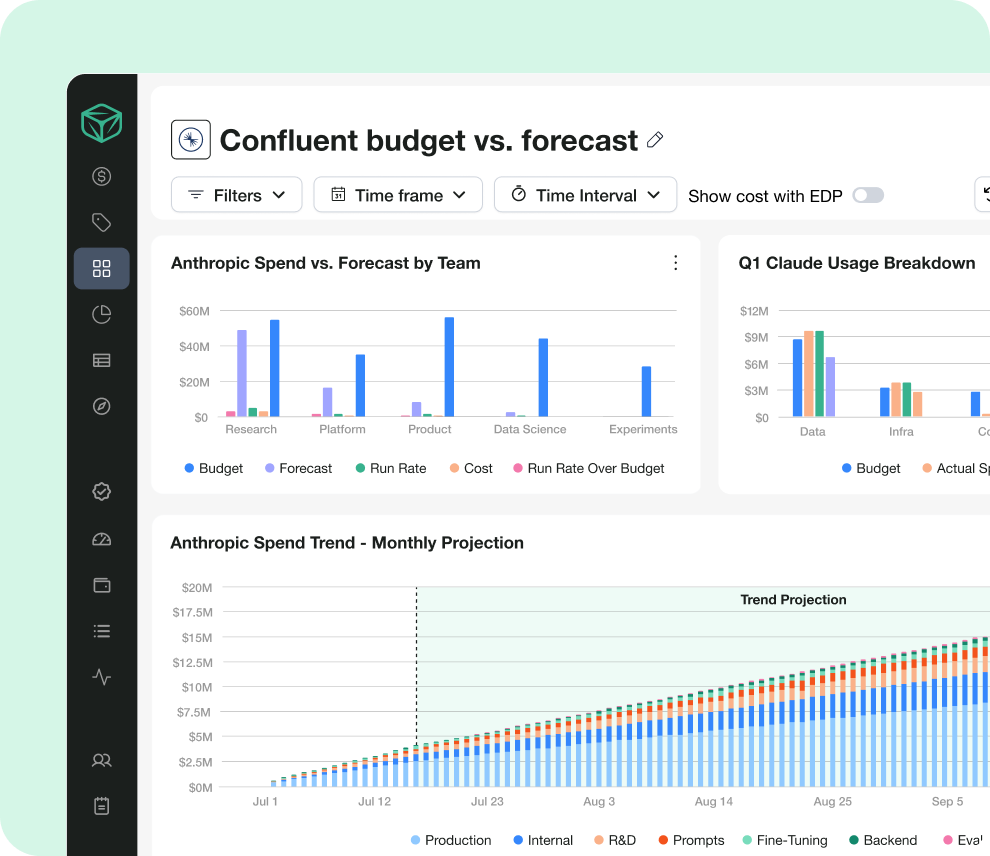Toggle the Budget legend in Q1 Claude Usage chart
Viewport: 990px width, 856px height.
click(x=871, y=468)
